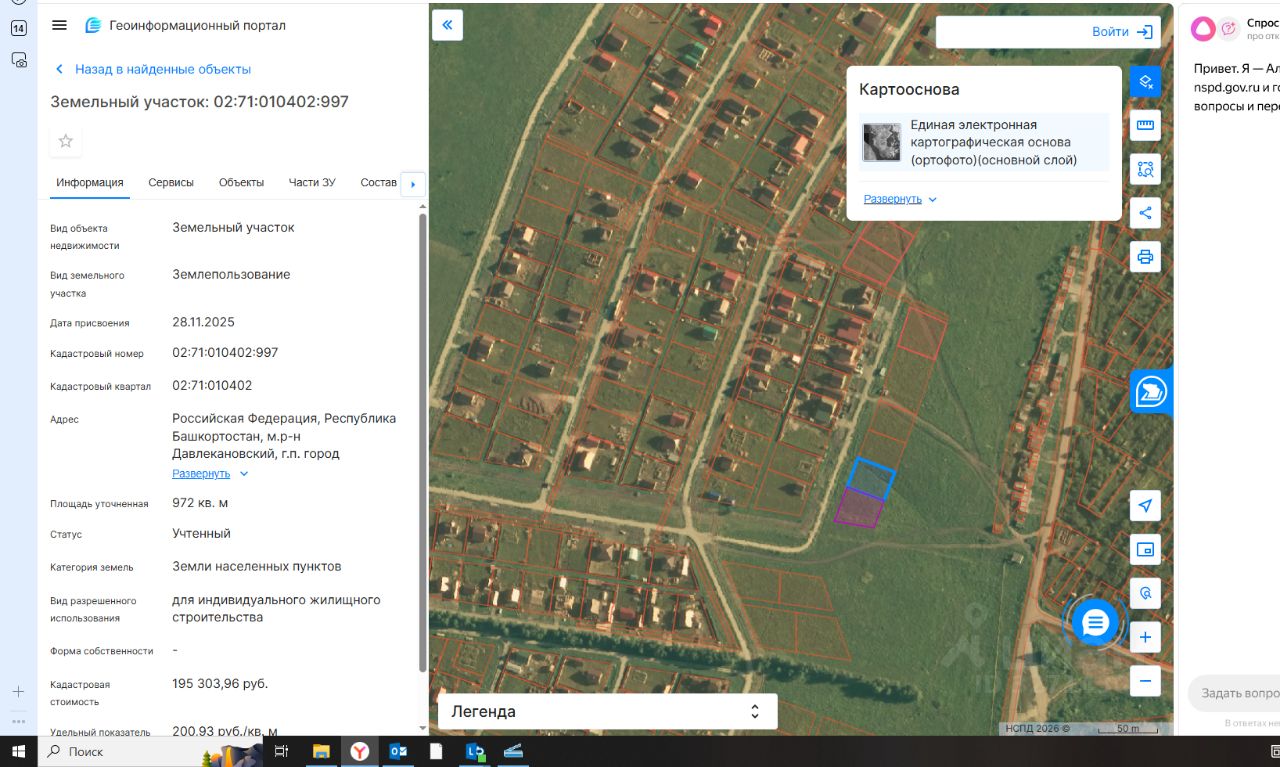Open the blue map assistant side tab
Image resolution: width=1280 pixels, height=767 pixels.
pos(1151,391)
